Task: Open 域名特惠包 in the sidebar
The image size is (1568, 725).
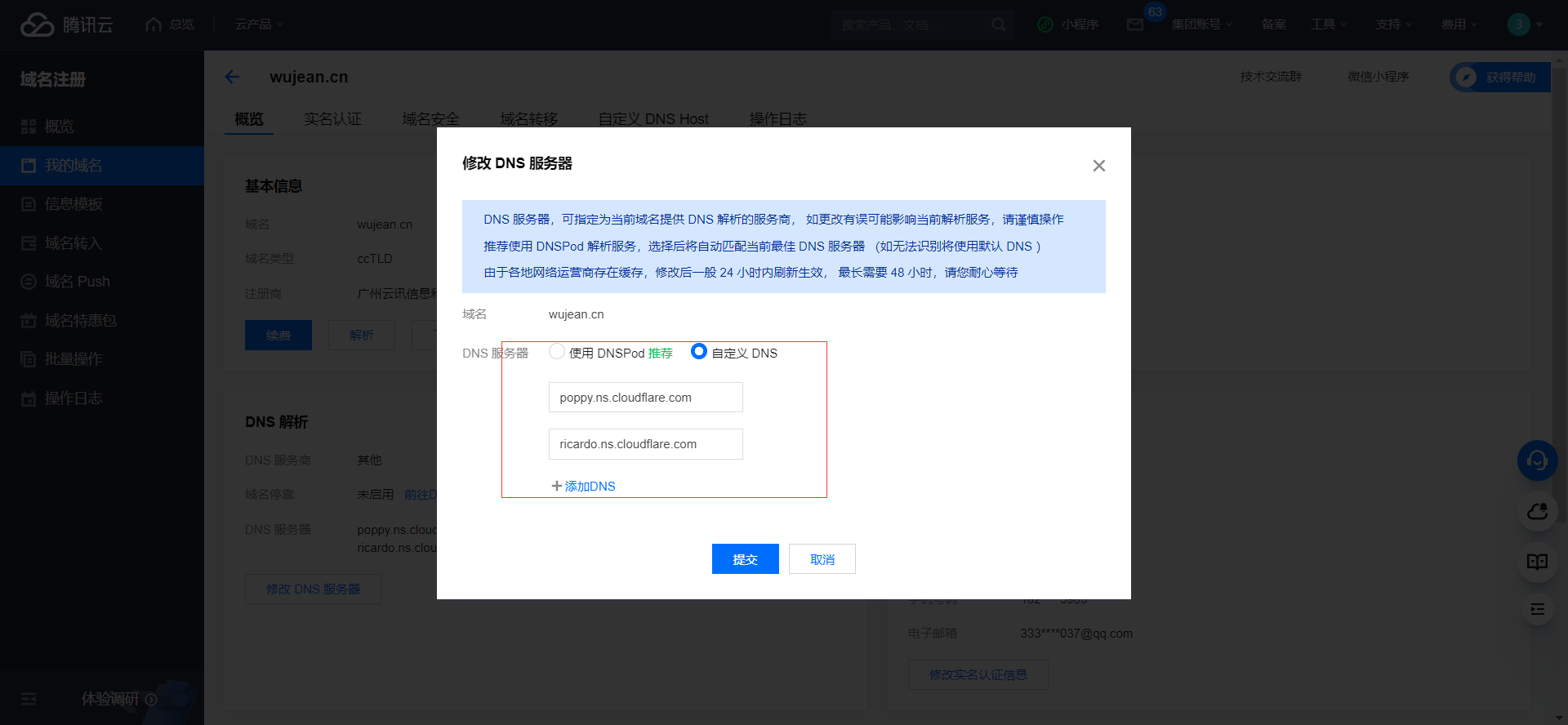Action: [102, 321]
